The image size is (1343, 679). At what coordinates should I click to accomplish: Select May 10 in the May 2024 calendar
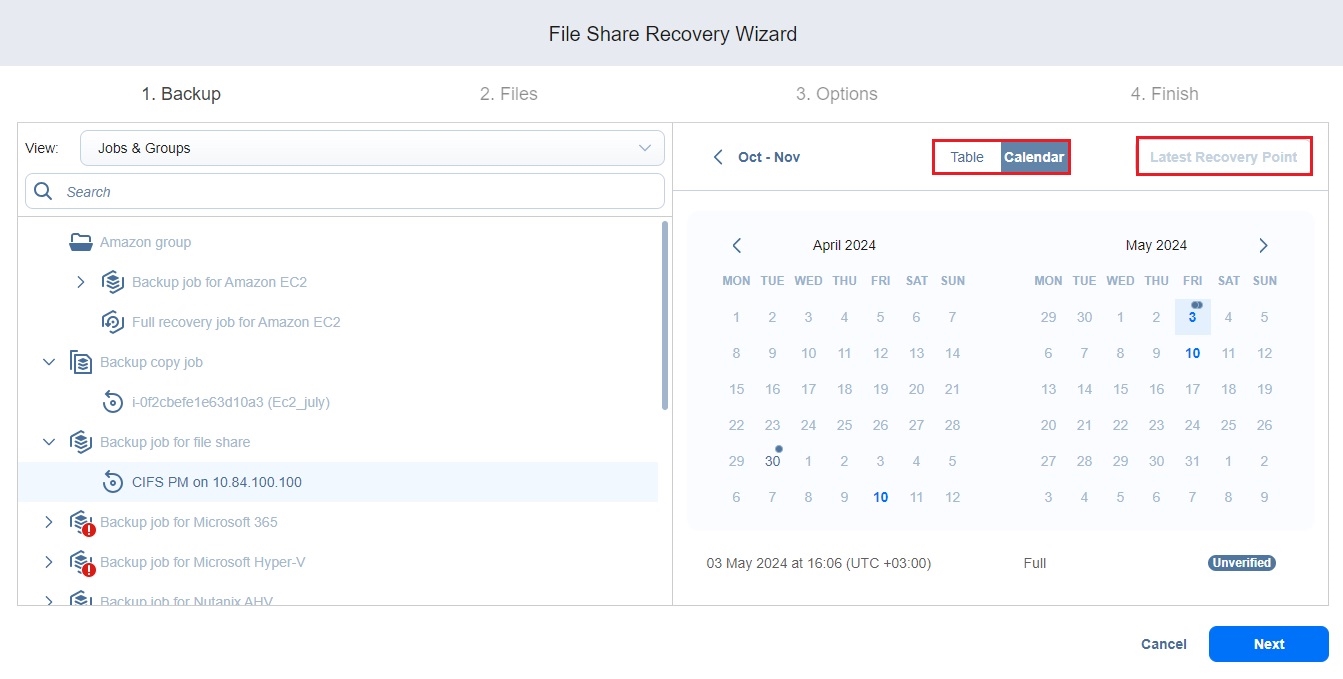pyautogui.click(x=1192, y=353)
